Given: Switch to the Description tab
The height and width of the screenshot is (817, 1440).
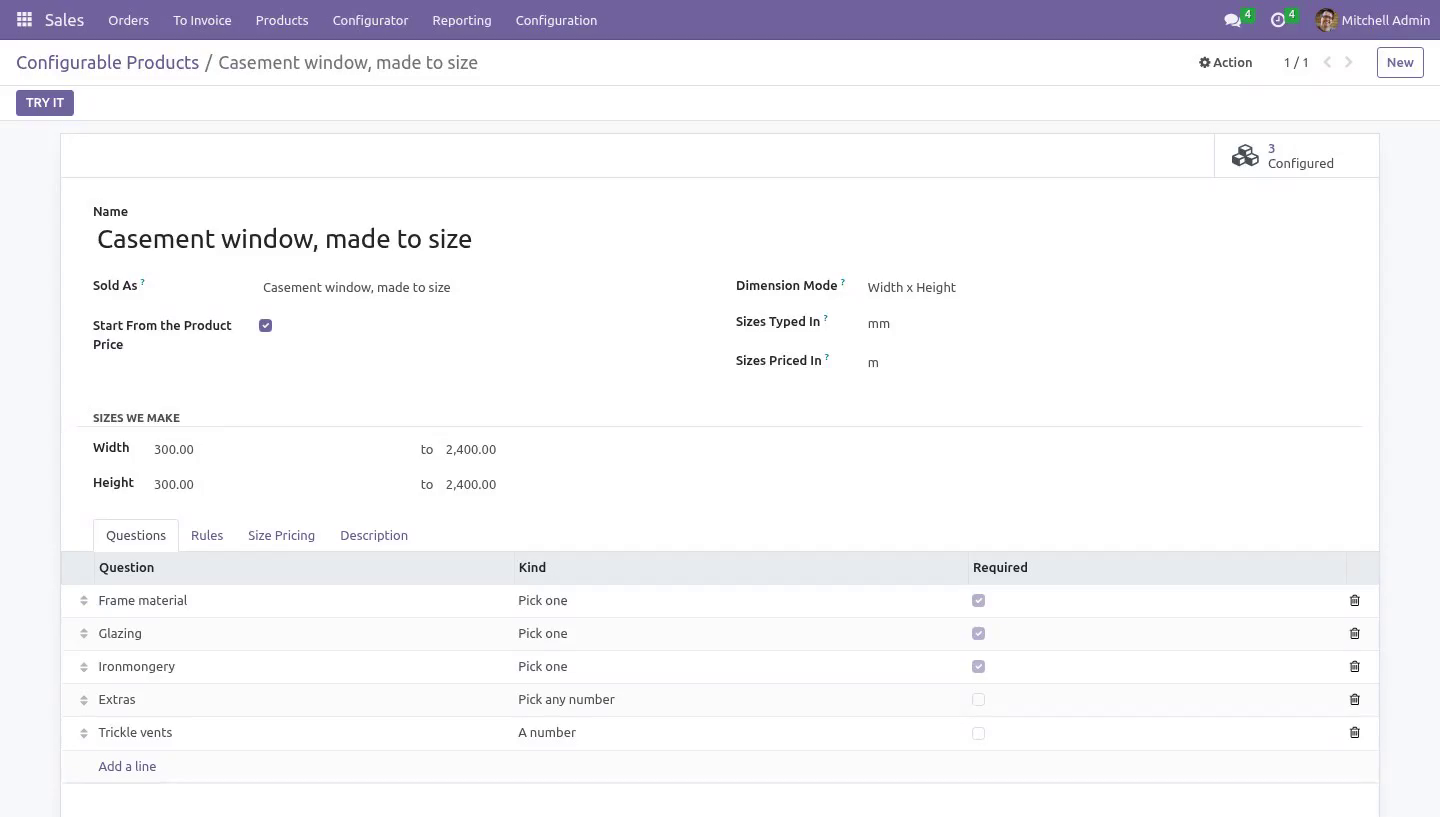Looking at the screenshot, I should tap(374, 536).
